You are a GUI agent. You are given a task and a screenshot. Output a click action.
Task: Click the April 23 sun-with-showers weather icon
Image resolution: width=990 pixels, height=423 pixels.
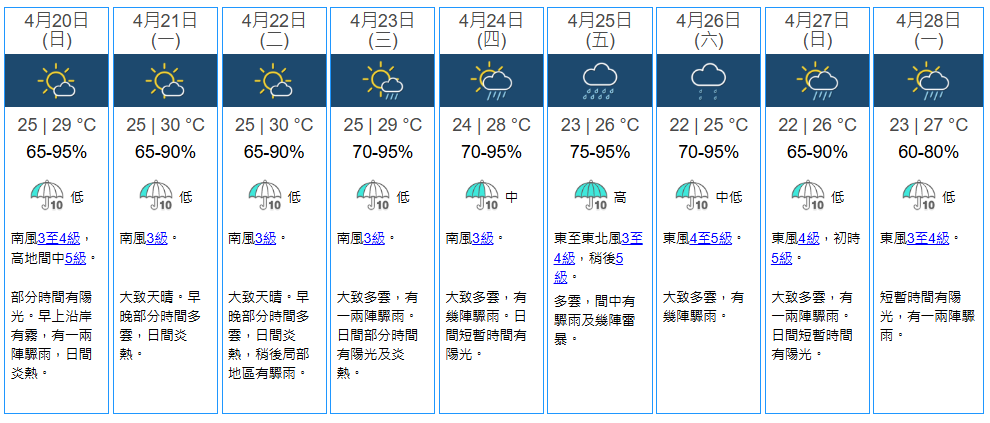pyautogui.click(x=383, y=81)
